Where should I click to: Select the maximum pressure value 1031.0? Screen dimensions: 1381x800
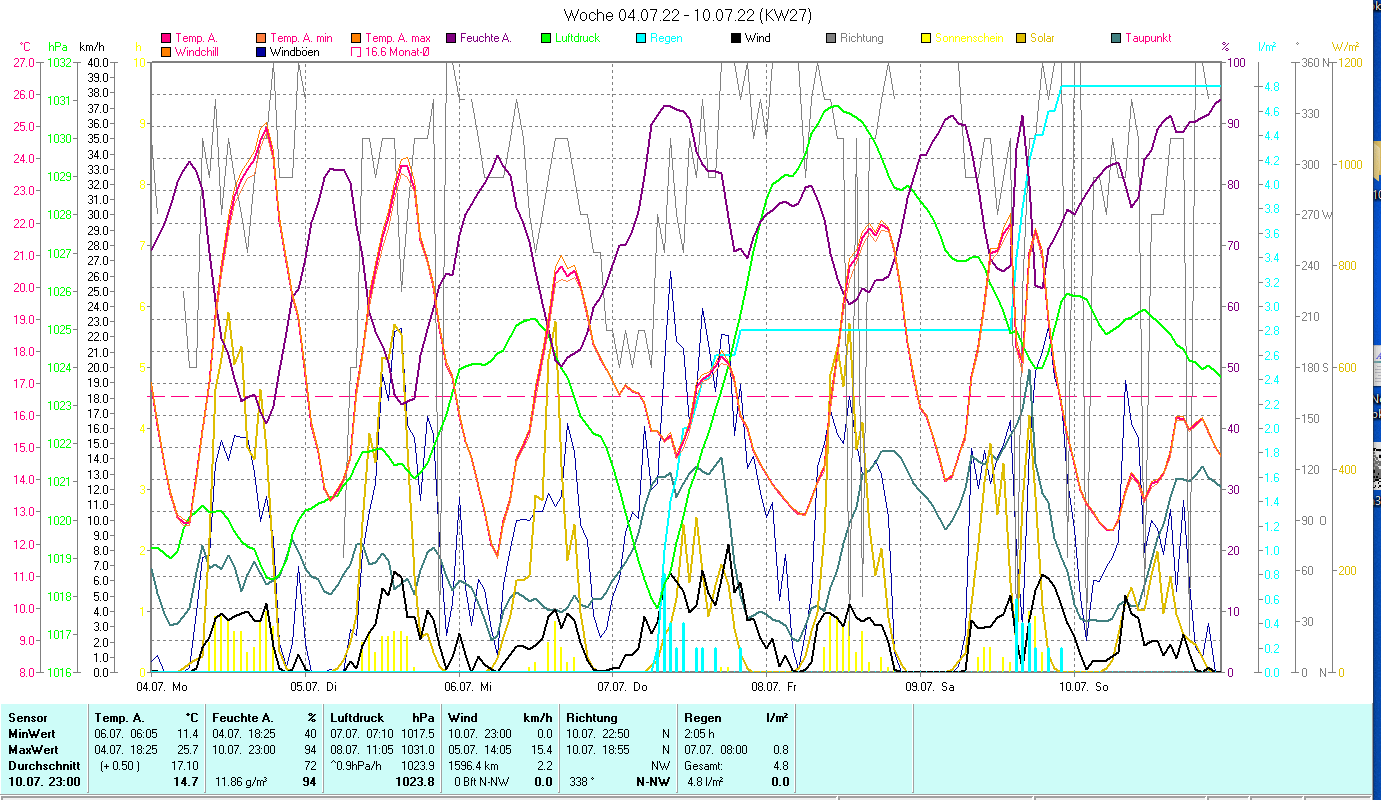418,750
